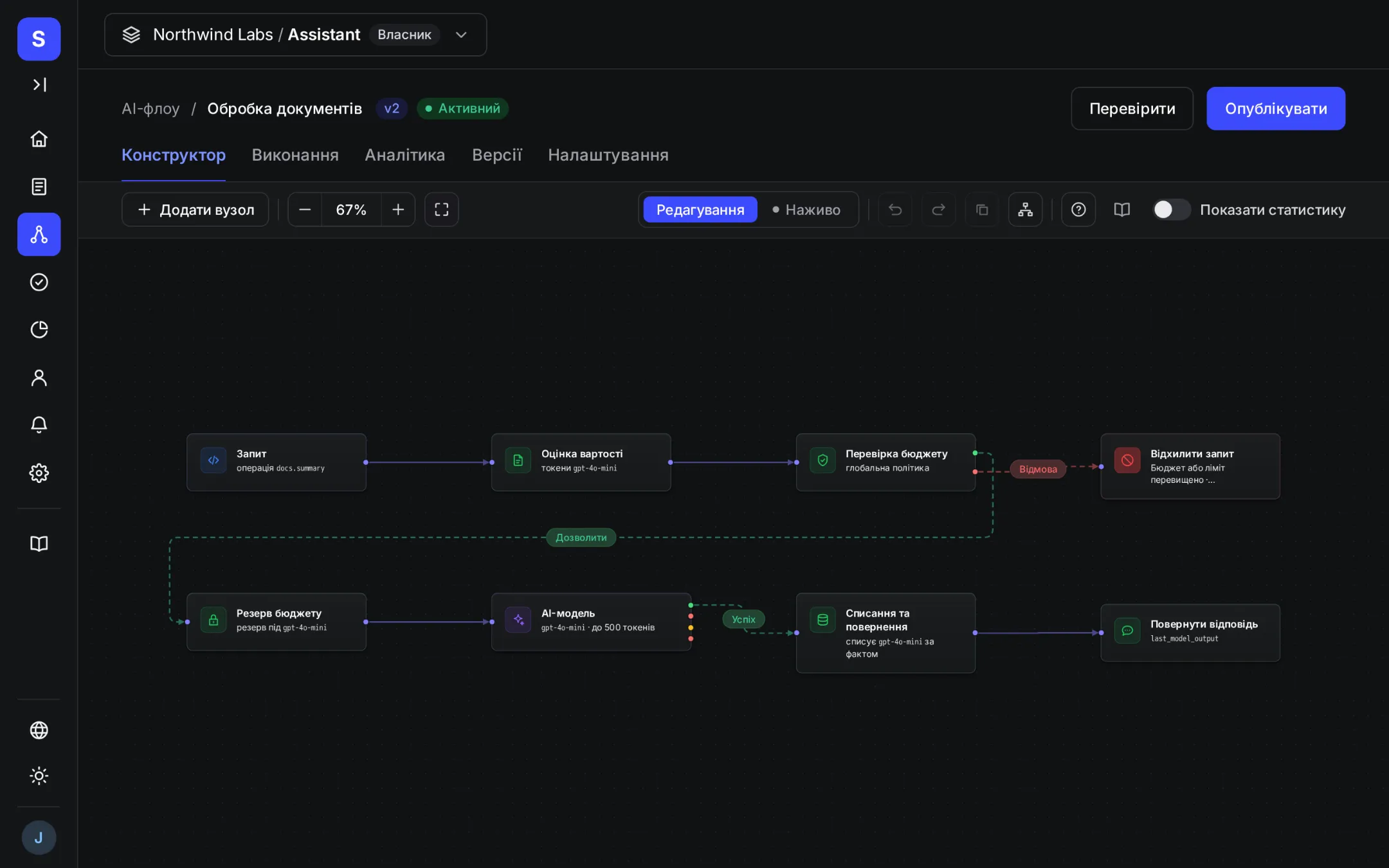Go to AI-флоу breadcrumb link
The height and width of the screenshot is (868, 1389).
(150, 109)
